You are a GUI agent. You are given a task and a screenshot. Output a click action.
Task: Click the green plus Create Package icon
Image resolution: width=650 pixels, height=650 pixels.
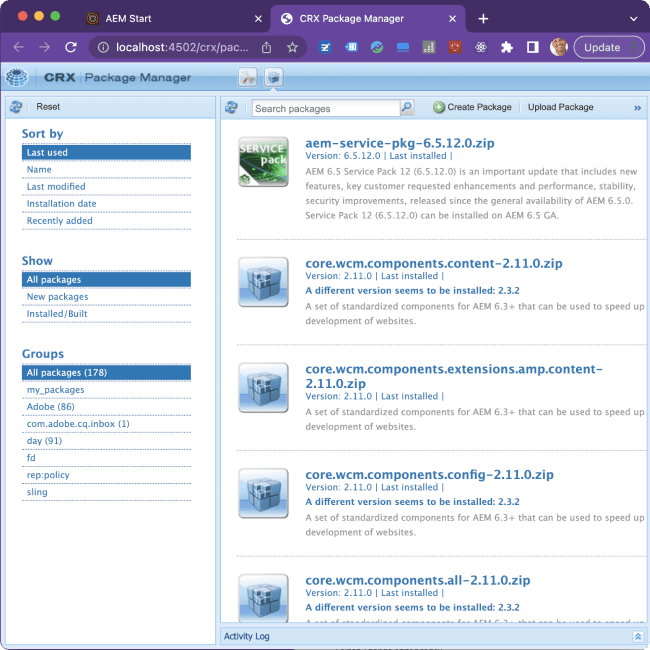pos(439,107)
